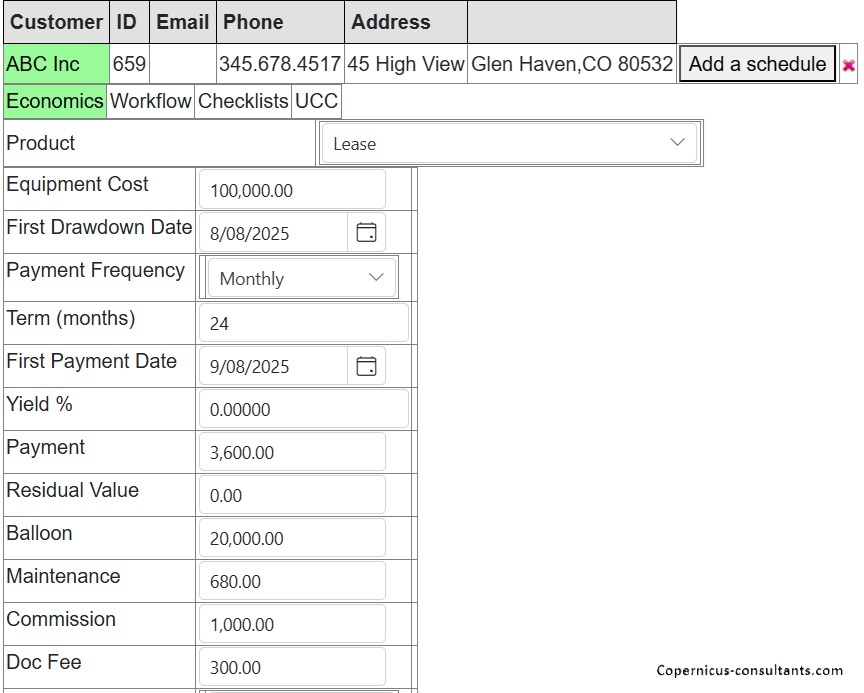Expand the Product Lease dropdown

509,143
